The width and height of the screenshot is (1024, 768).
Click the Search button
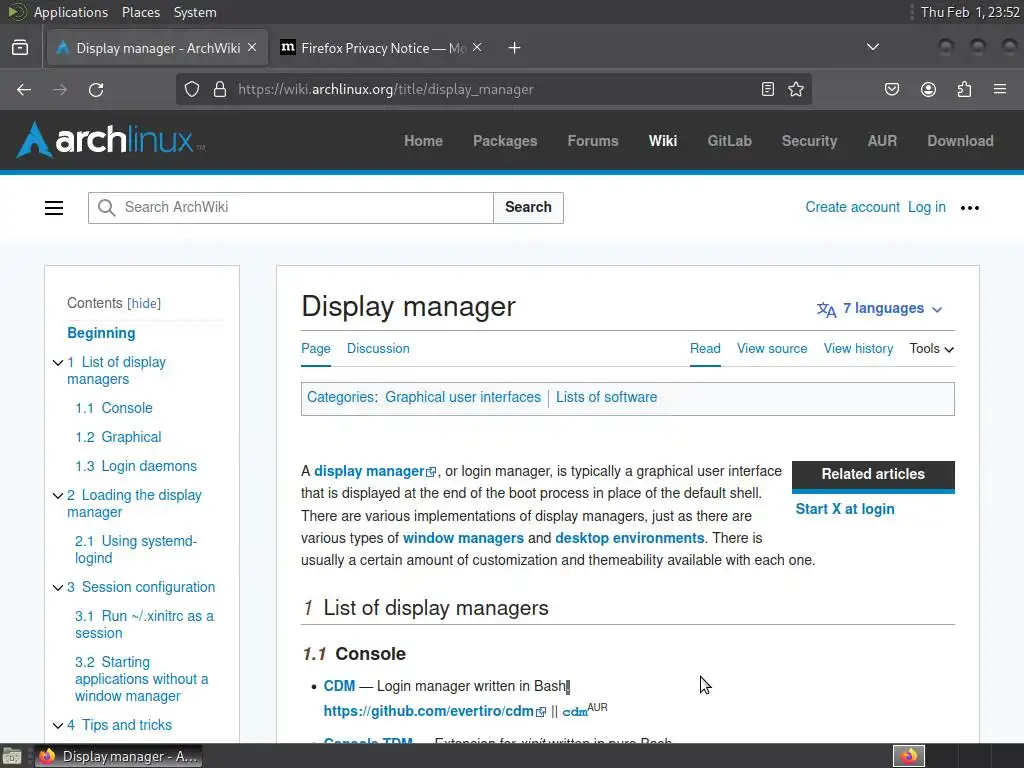(528, 208)
